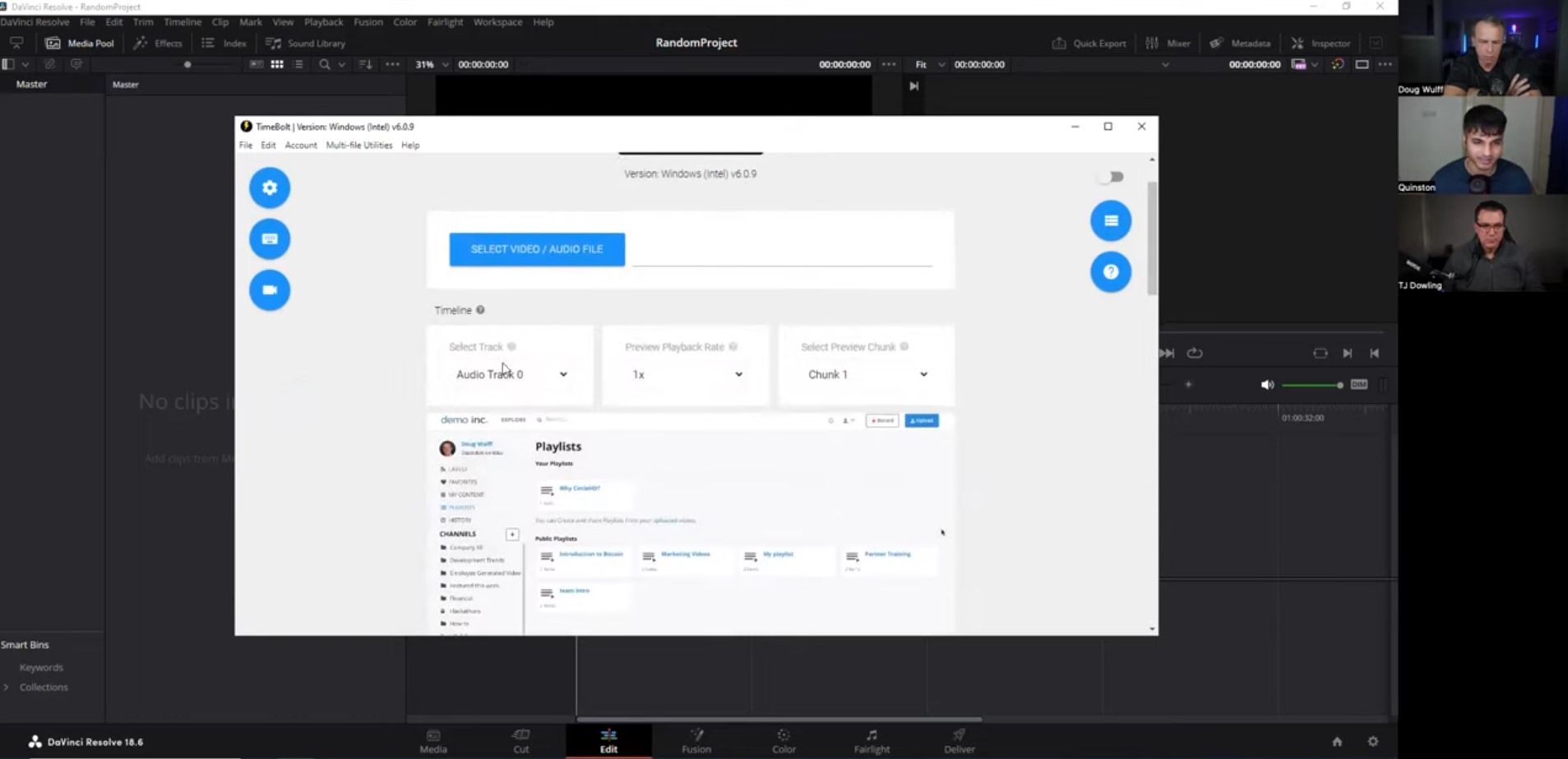Click TimeBolt video camera round button
Viewport: 1568px width, 759px height.
coord(270,290)
